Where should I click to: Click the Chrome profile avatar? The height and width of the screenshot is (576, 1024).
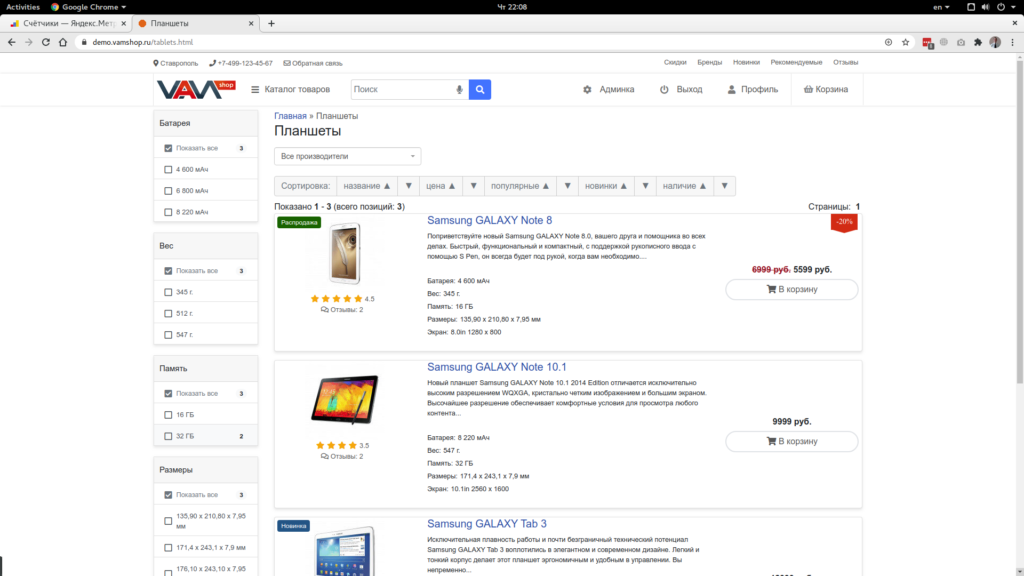tap(995, 42)
